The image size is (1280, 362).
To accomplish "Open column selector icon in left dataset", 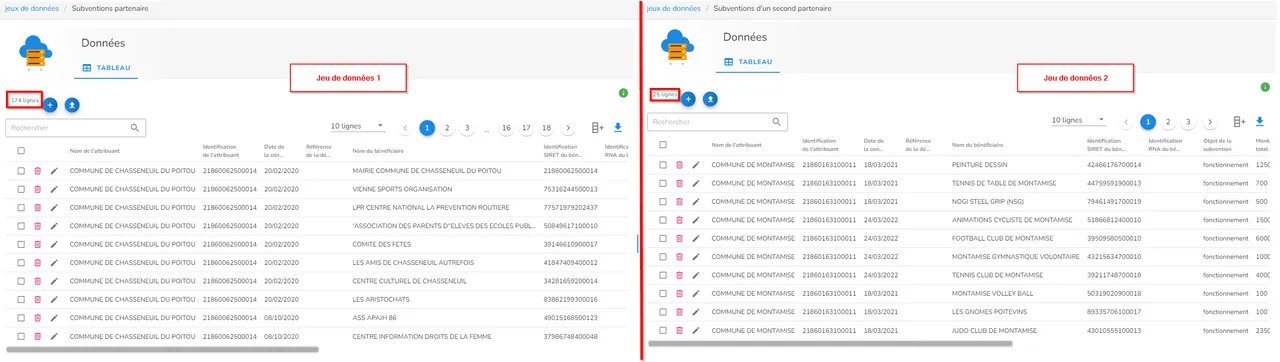I will pyautogui.click(x=597, y=128).
